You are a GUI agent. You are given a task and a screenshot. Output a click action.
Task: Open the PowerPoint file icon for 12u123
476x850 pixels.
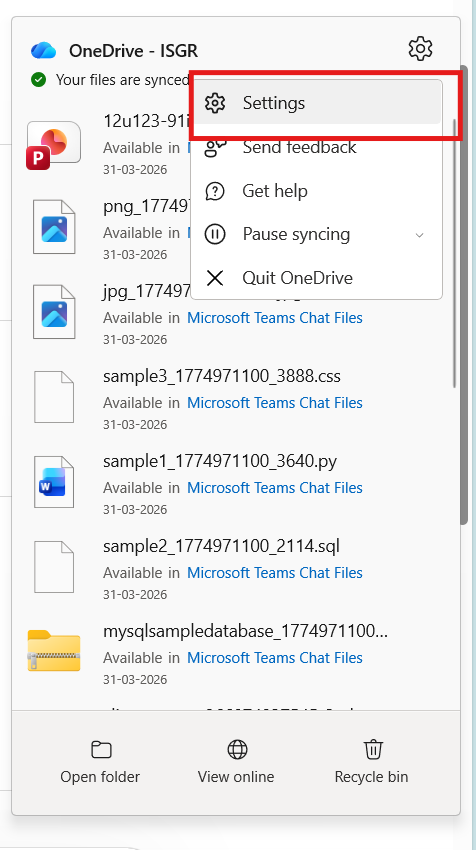point(53,145)
